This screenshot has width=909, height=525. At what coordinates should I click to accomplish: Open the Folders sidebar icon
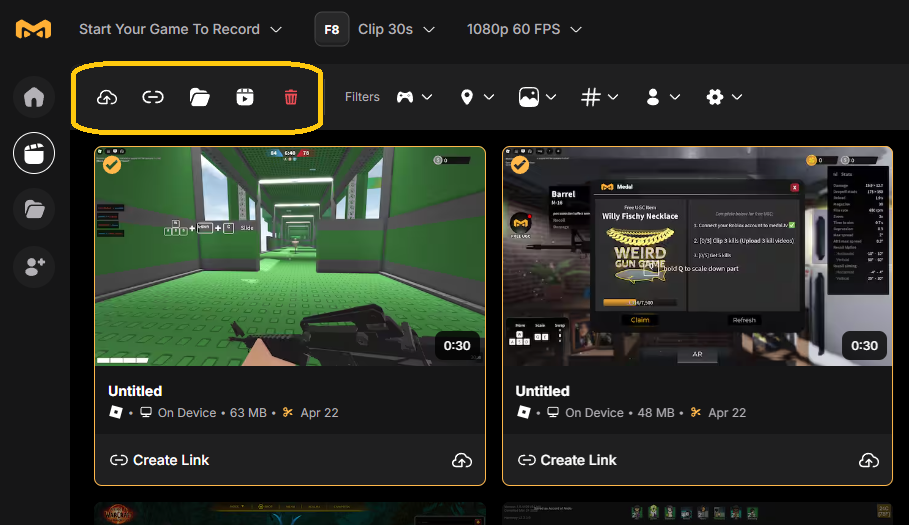34,209
